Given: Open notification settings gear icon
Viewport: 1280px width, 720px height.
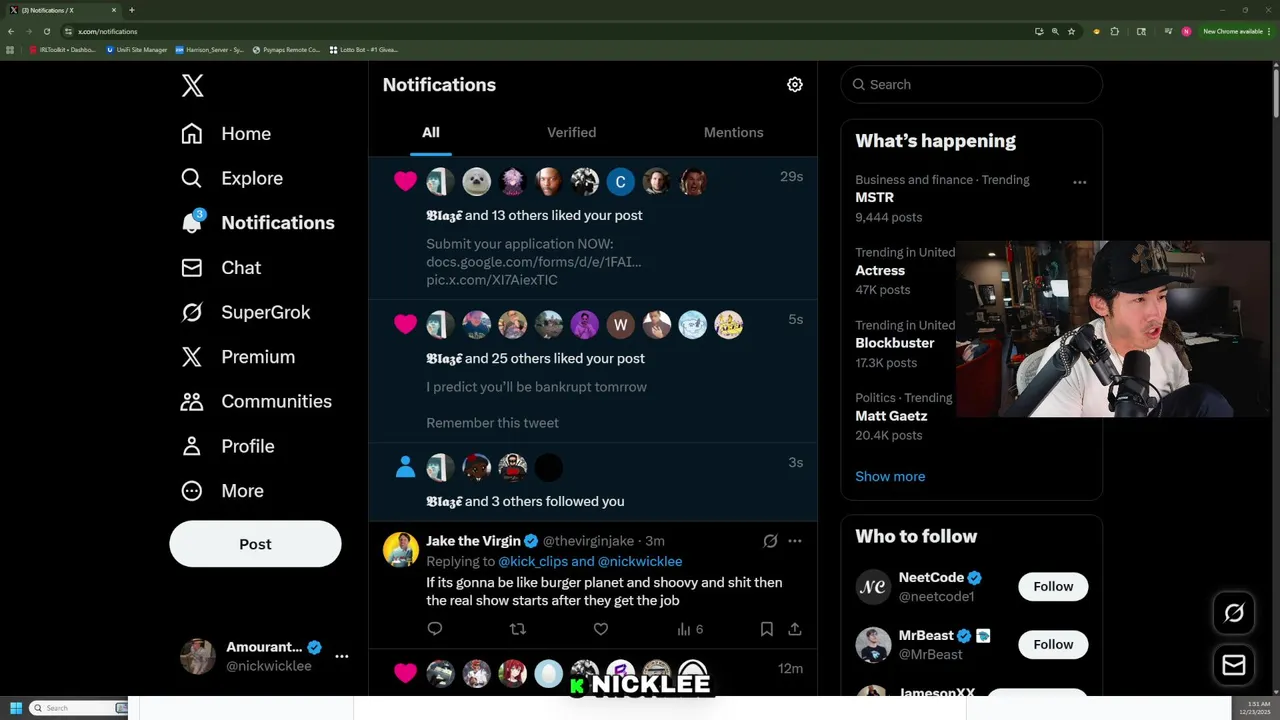Looking at the screenshot, I should point(795,85).
